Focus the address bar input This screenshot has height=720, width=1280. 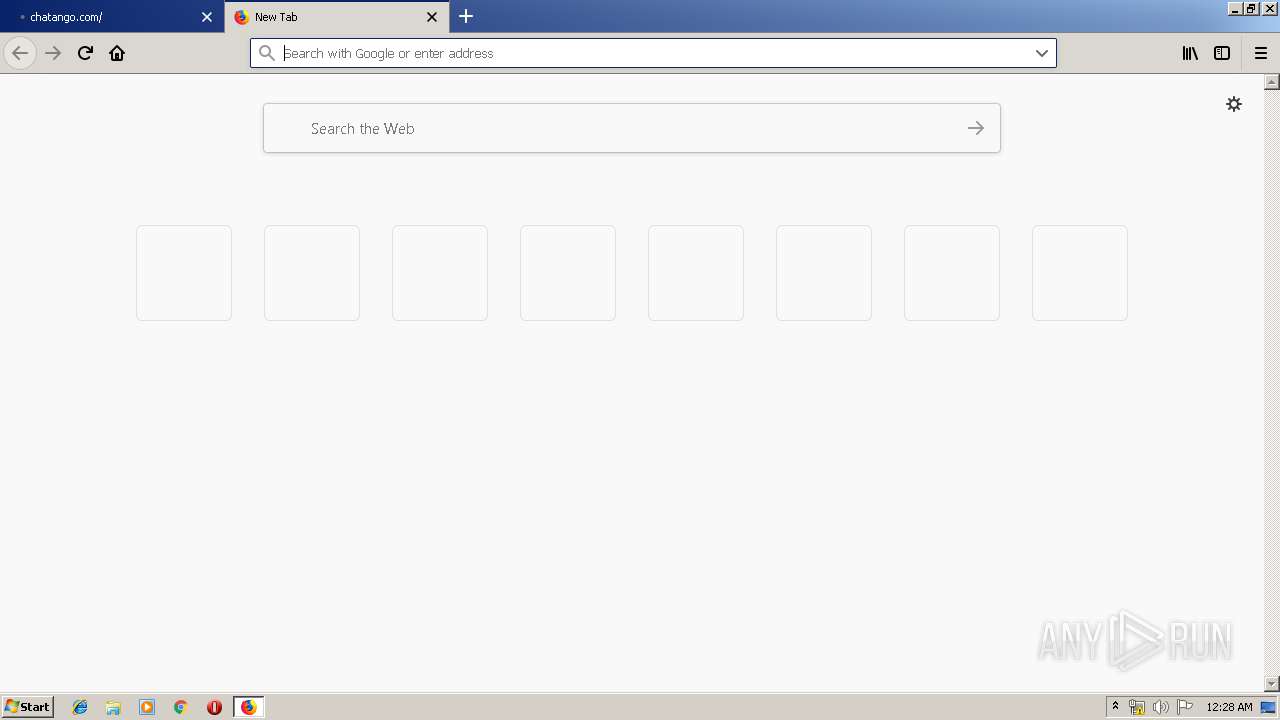(655, 53)
